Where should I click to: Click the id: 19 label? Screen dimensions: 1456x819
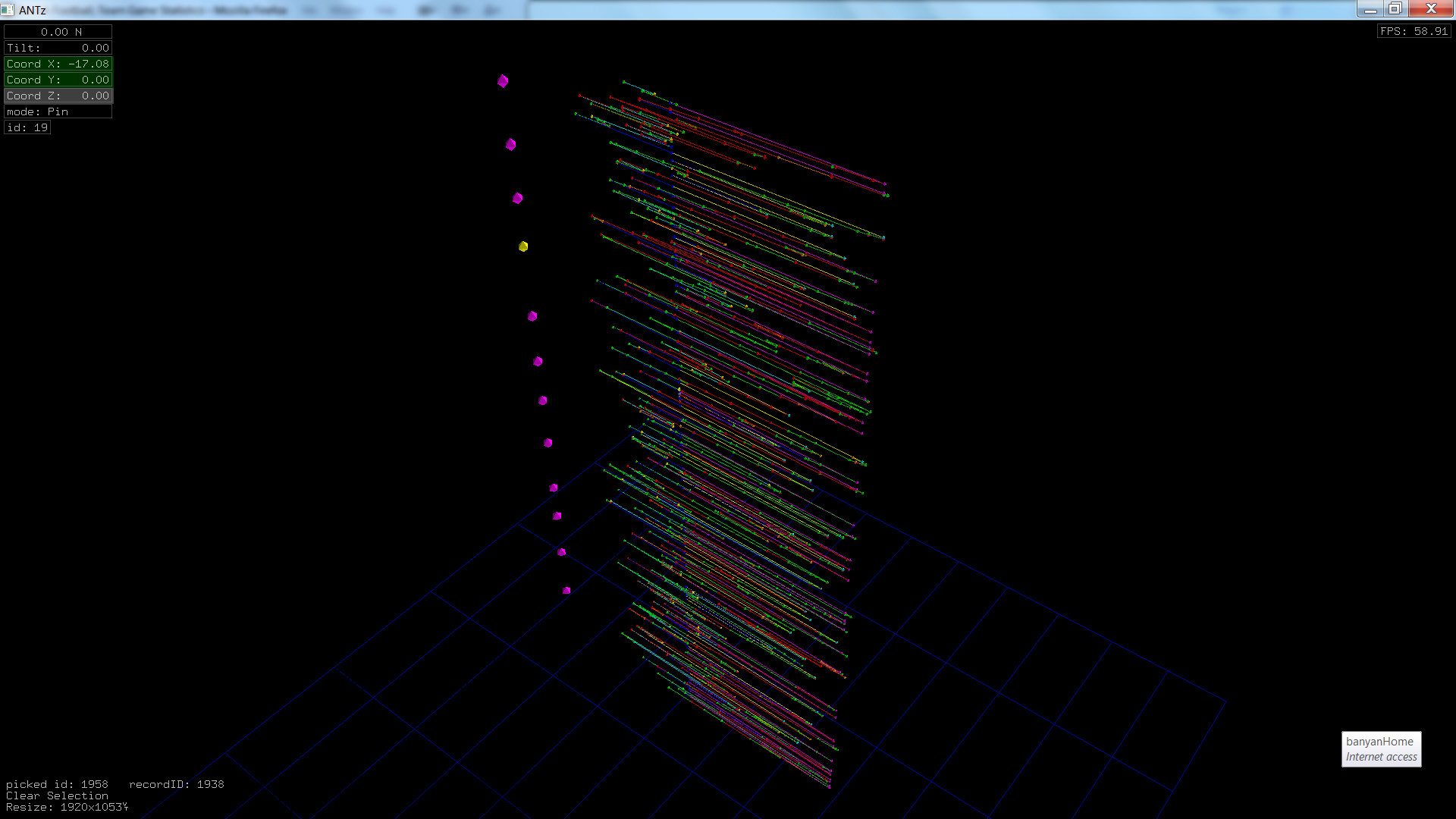[27, 127]
